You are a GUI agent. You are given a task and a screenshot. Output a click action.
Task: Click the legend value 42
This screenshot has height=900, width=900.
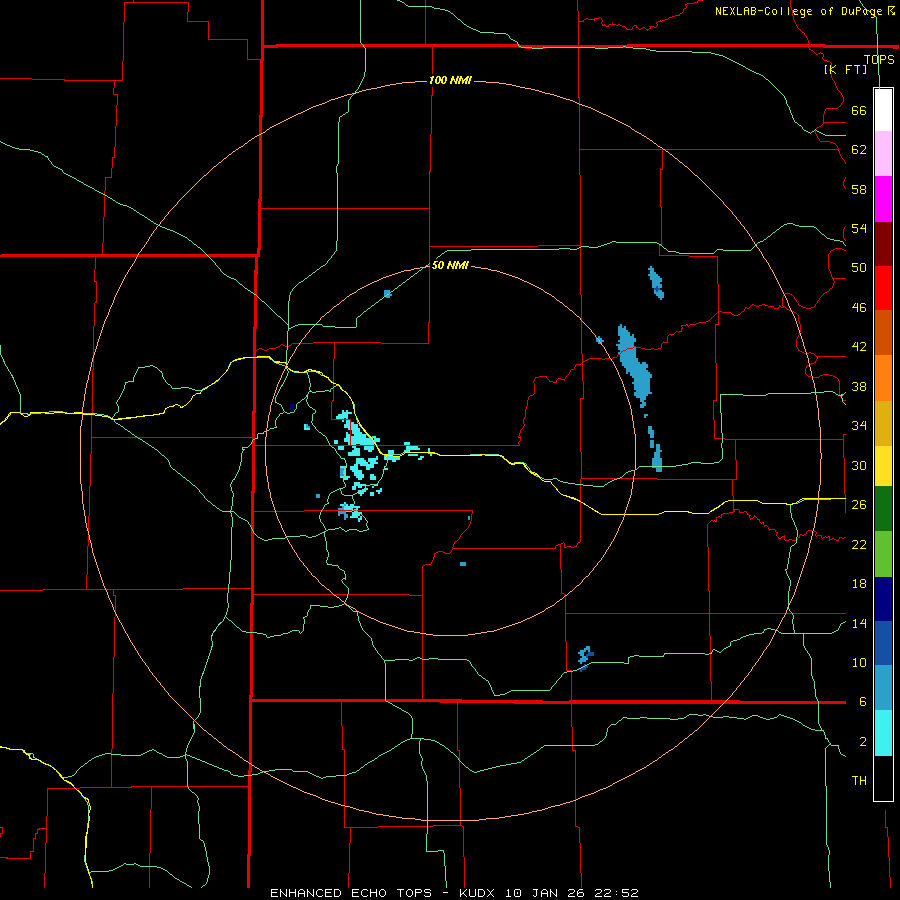[x=859, y=347]
